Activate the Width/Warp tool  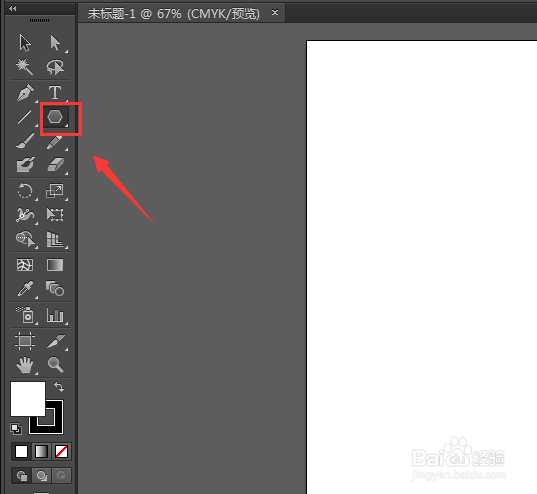(25, 215)
